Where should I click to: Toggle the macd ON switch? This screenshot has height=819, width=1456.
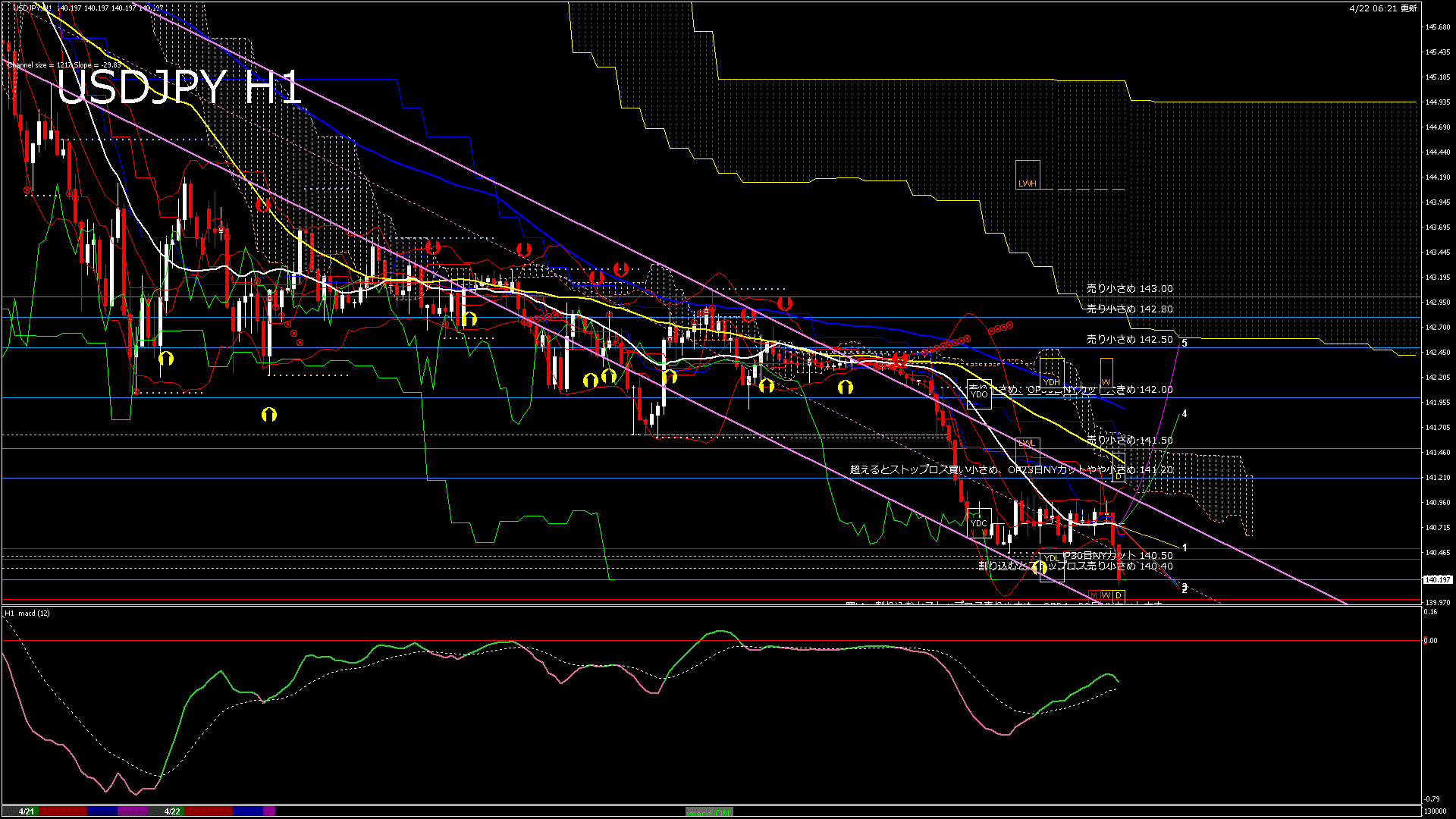click(x=709, y=811)
